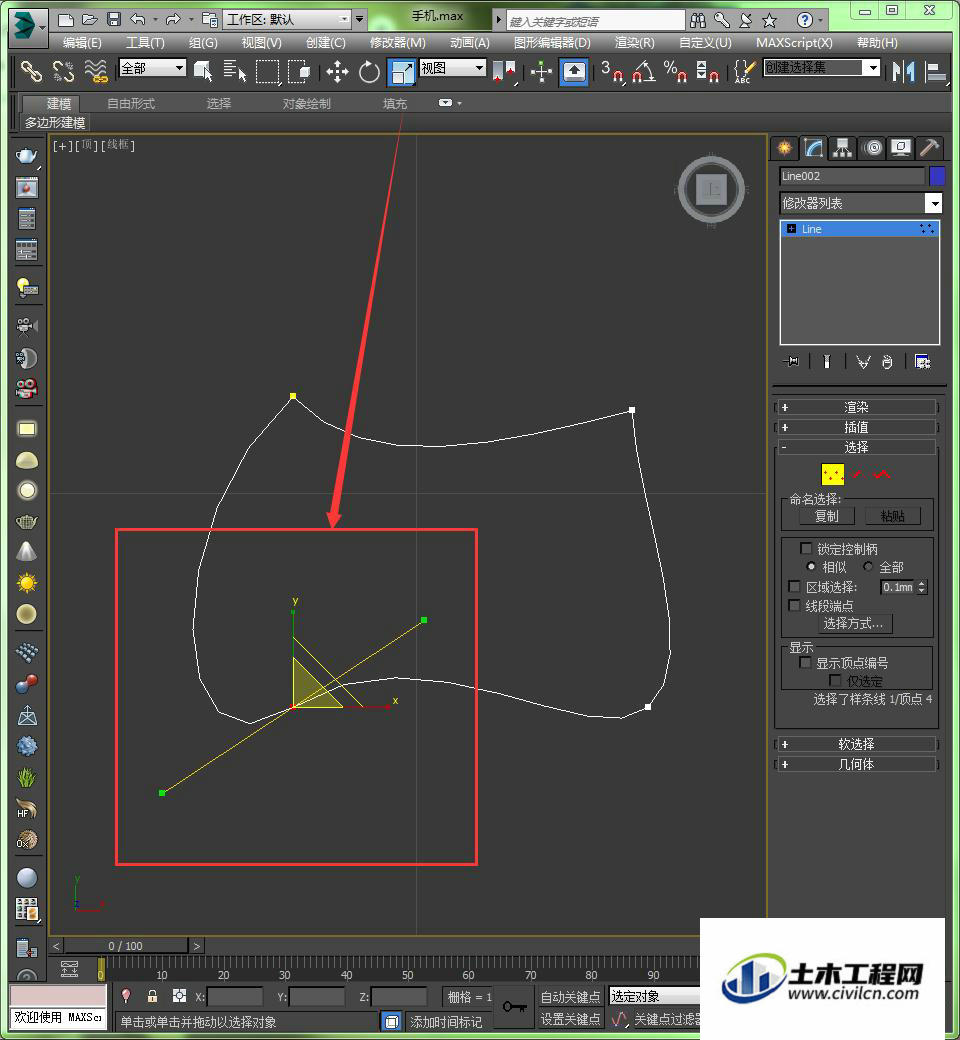Click the 复制 button
Viewport: 960px width, 1040px height.
(x=826, y=516)
